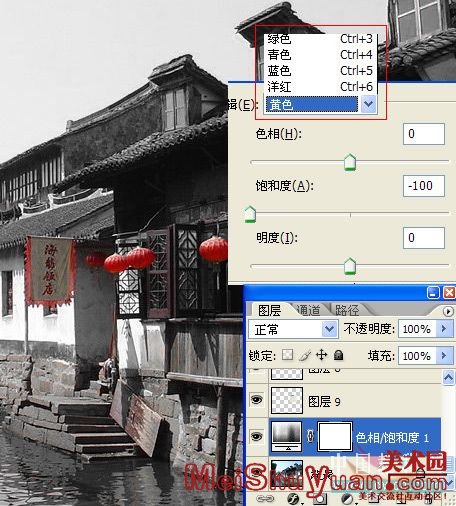This screenshot has width=456, height=506.
Task: Click the lock all padlock icon
Action: (338, 355)
